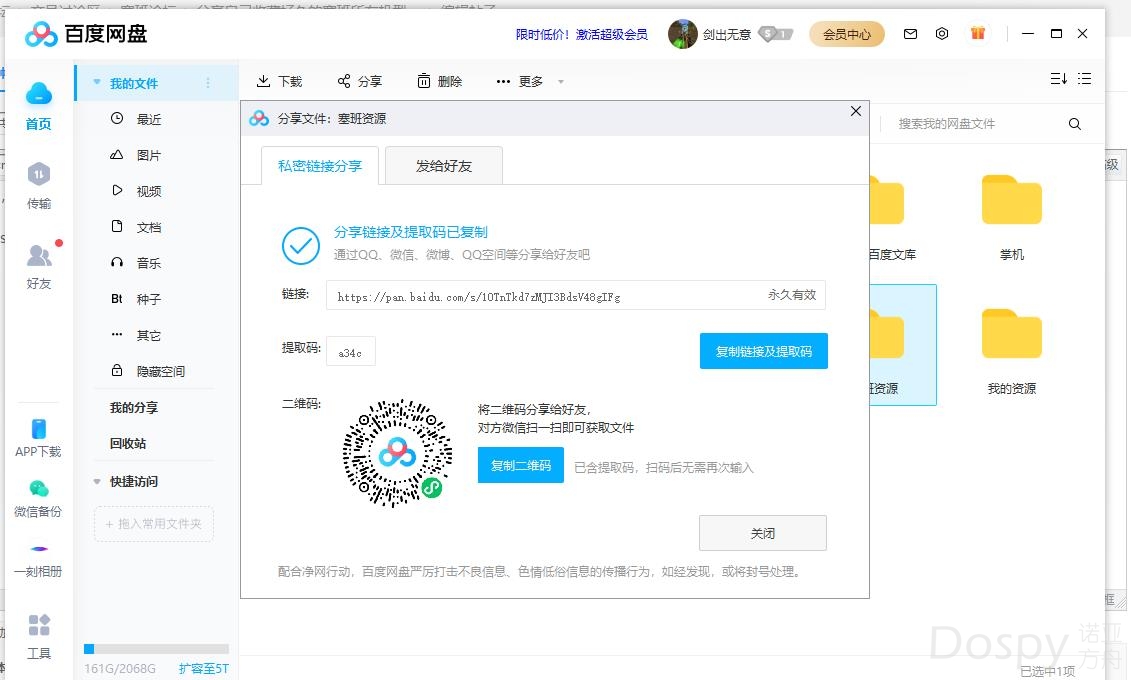The image size is (1131, 680).
Task: Open the 一刻相册 album icon
Action: coord(39,549)
